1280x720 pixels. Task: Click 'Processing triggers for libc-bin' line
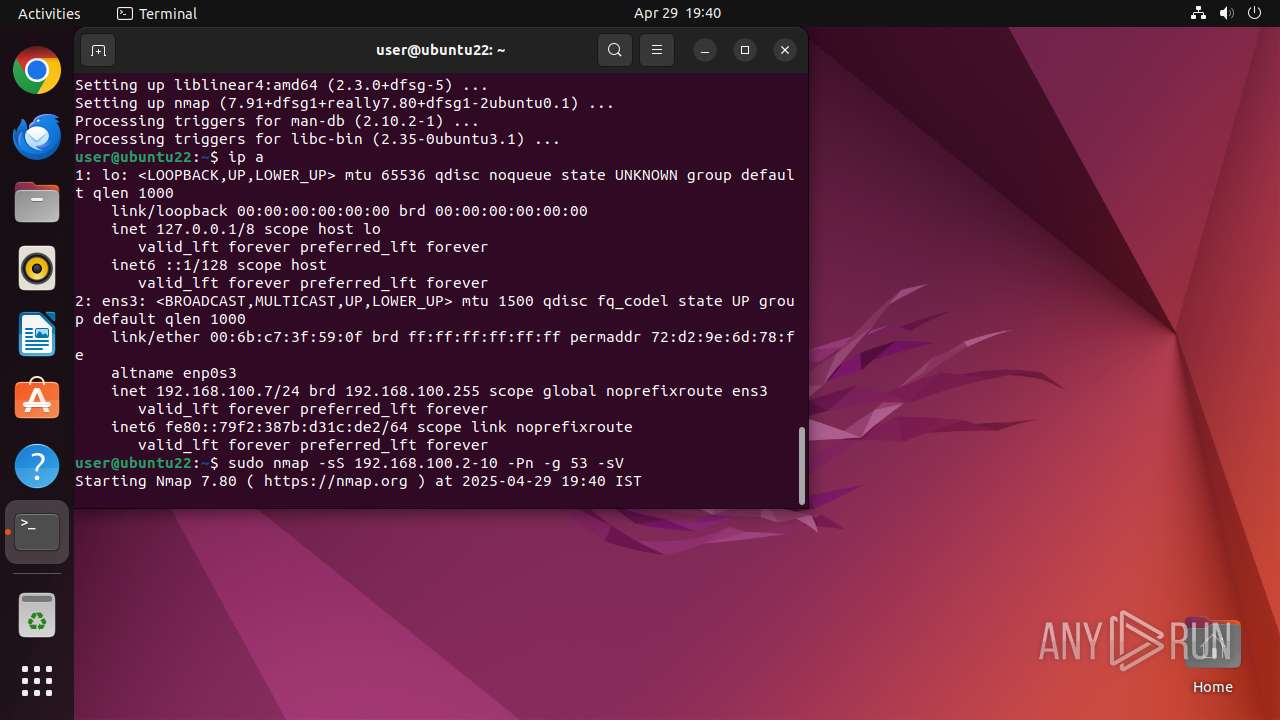(x=318, y=139)
